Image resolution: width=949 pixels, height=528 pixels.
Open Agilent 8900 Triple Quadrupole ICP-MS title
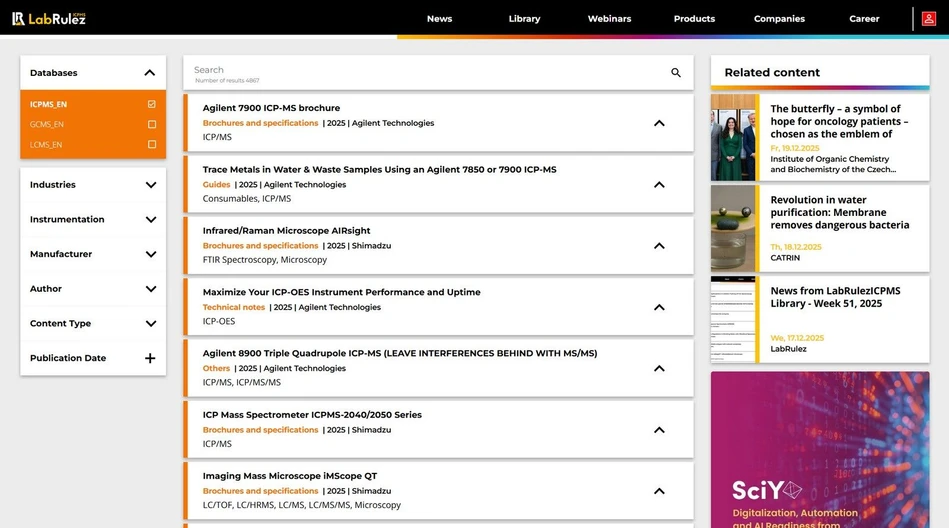(399, 353)
